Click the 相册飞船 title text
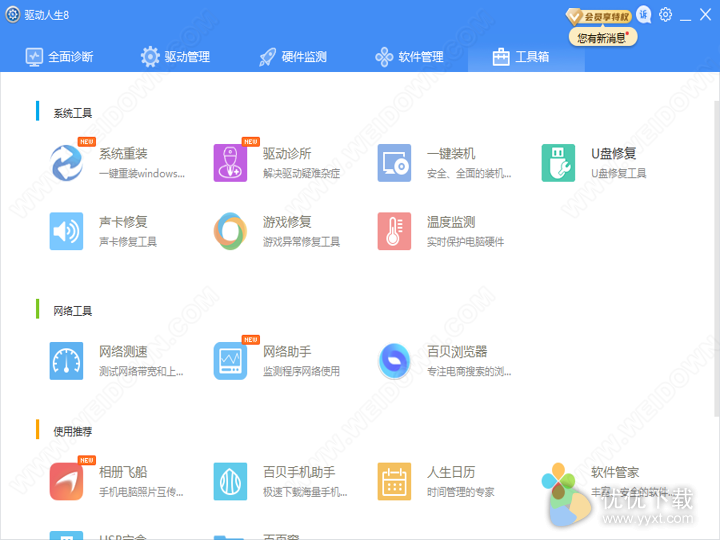This screenshot has height=540, width=720. click(x=123, y=472)
